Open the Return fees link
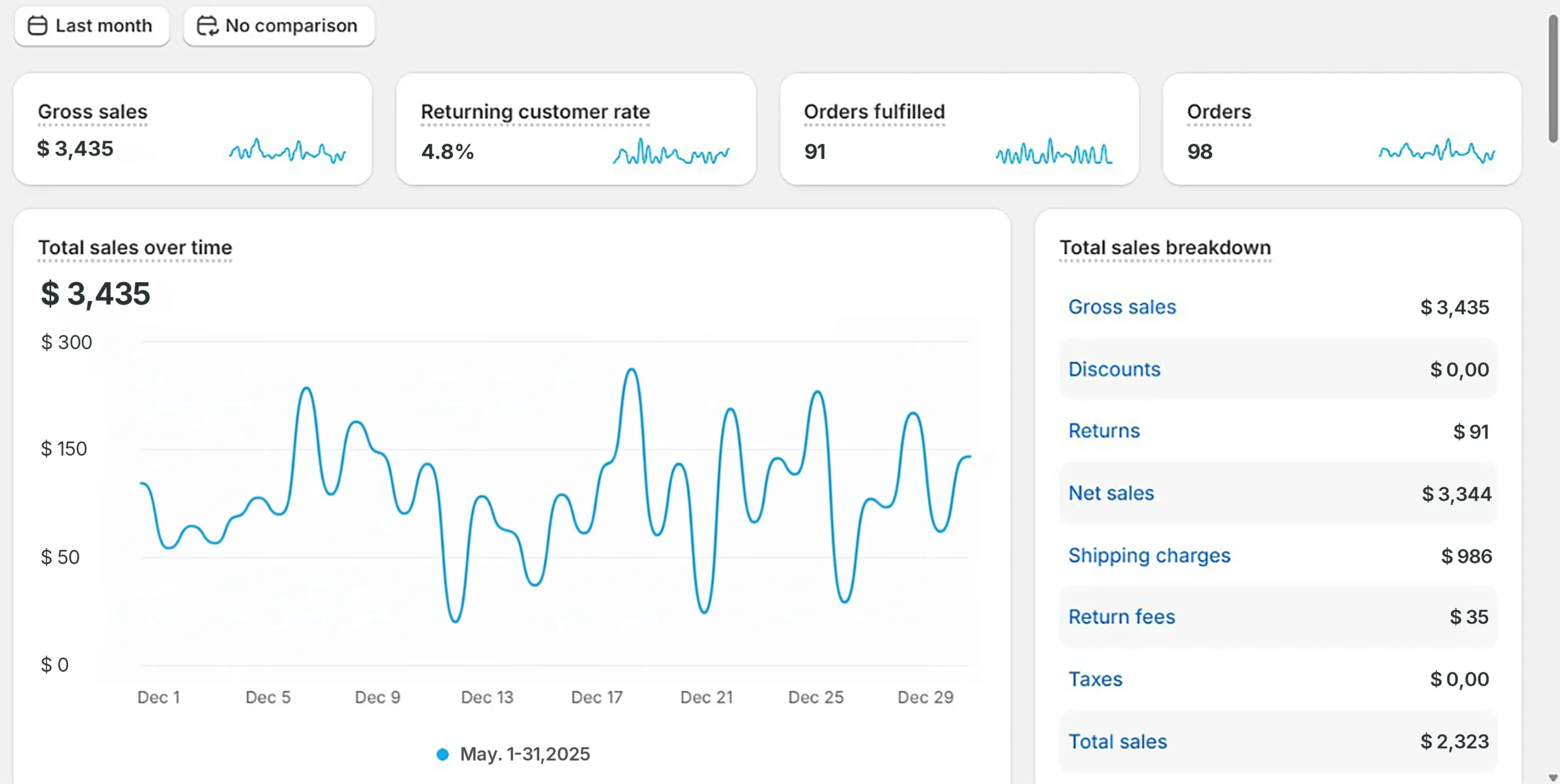Screen dimensions: 1560x784 1121,616
